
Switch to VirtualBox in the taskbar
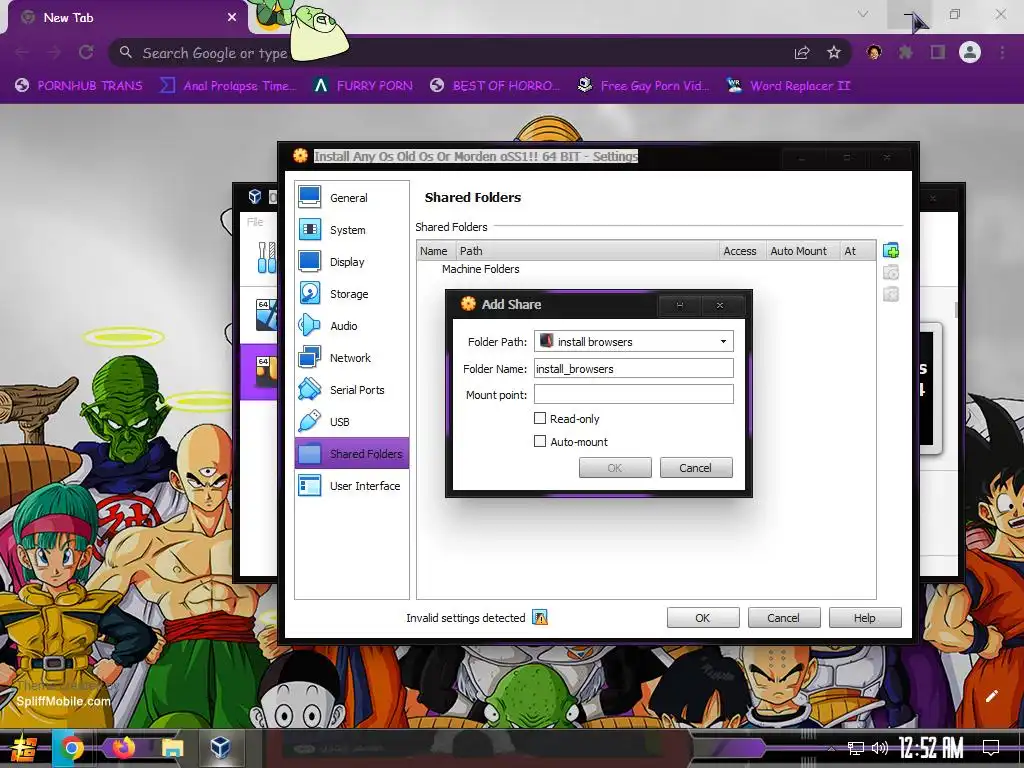pyautogui.click(x=221, y=746)
